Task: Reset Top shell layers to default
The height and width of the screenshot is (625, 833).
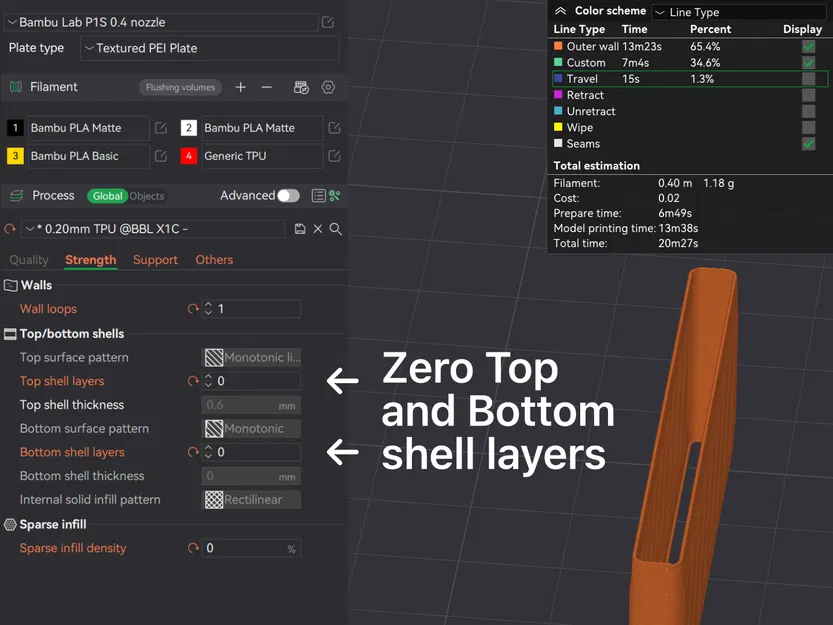Action: pos(193,381)
